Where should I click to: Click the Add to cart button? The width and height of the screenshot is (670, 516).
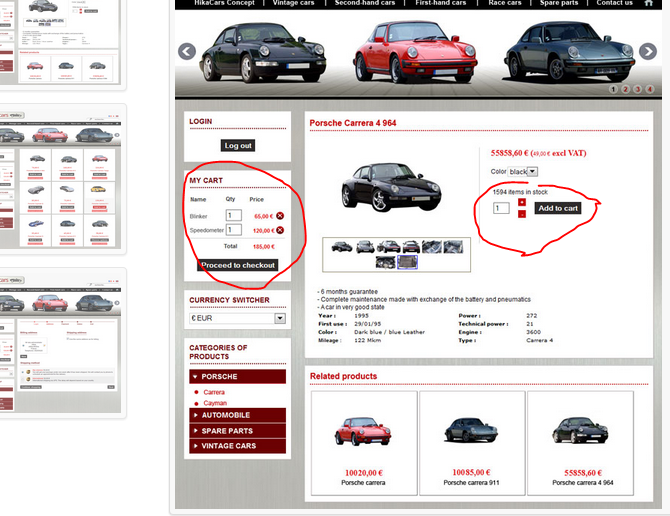pyautogui.click(x=558, y=208)
